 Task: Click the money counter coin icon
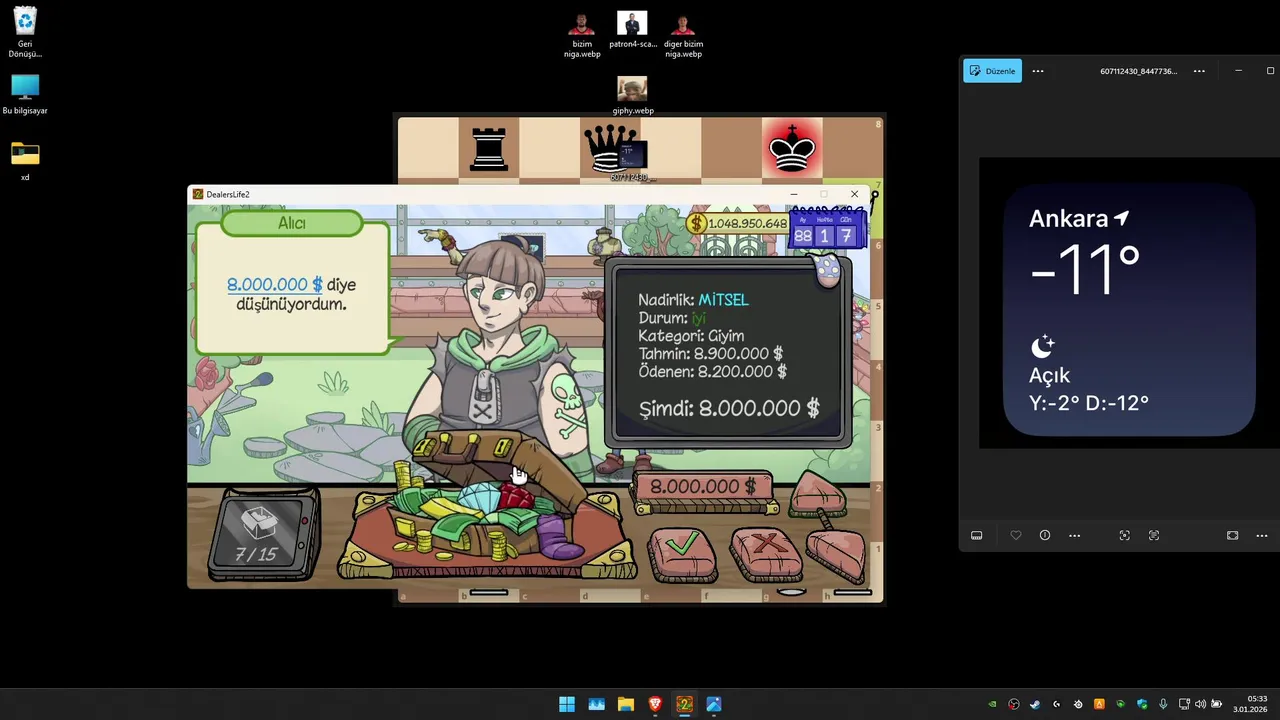pyautogui.click(x=698, y=223)
